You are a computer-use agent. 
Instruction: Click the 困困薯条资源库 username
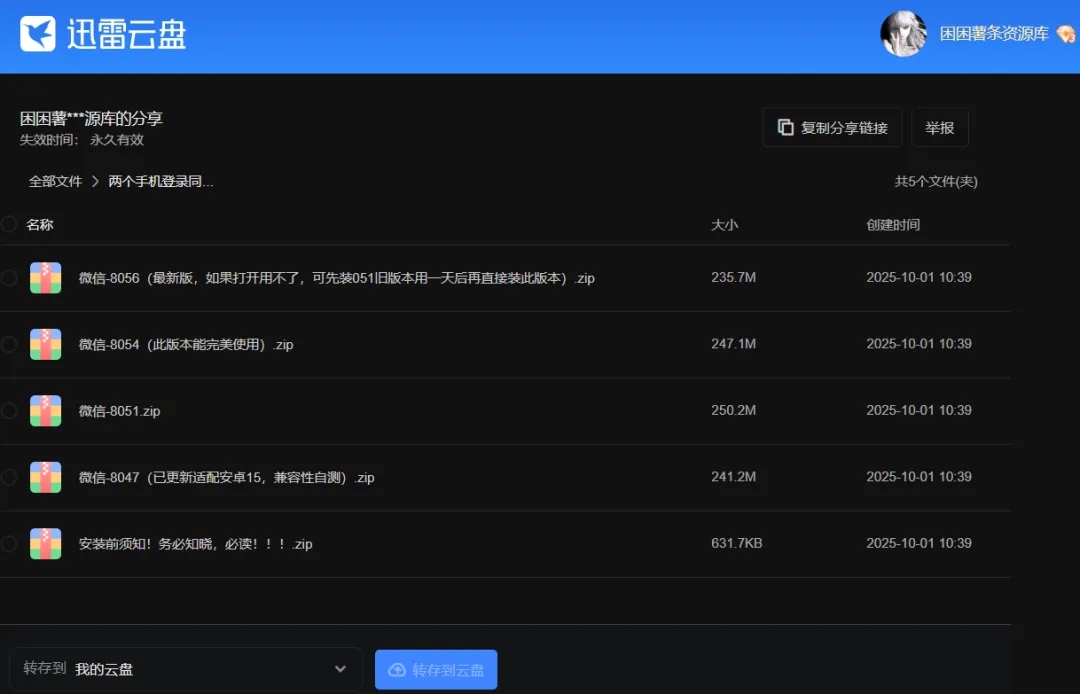tap(994, 34)
